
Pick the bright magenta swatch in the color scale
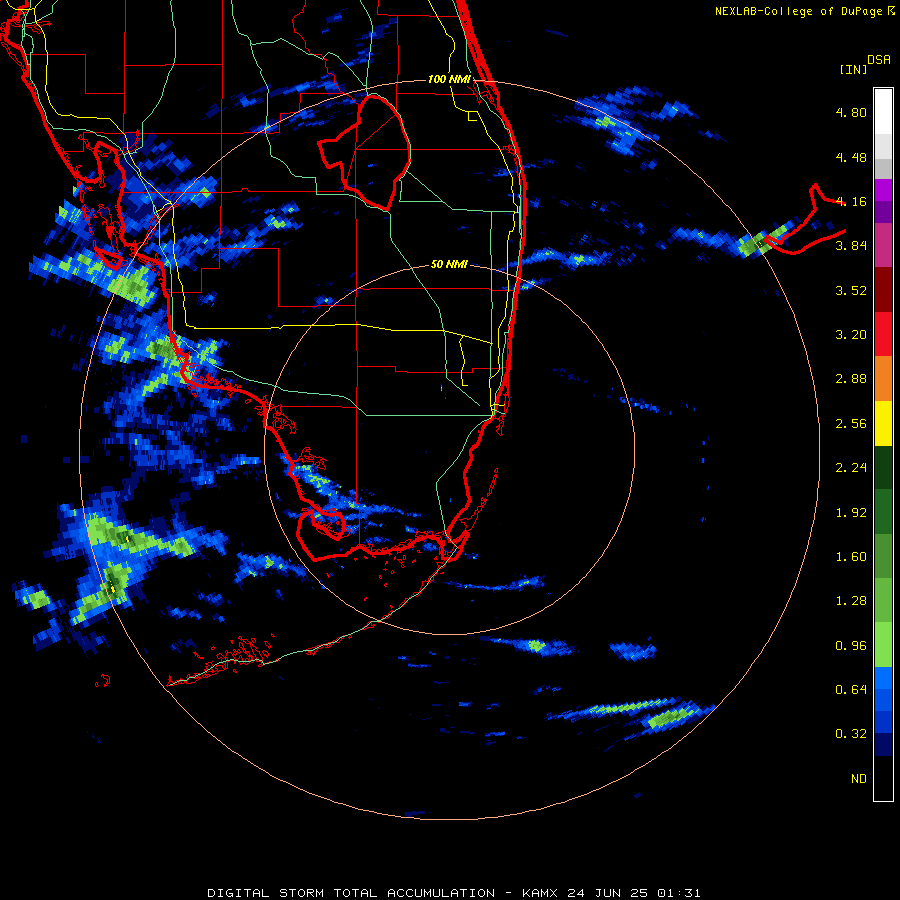(x=883, y=190)
